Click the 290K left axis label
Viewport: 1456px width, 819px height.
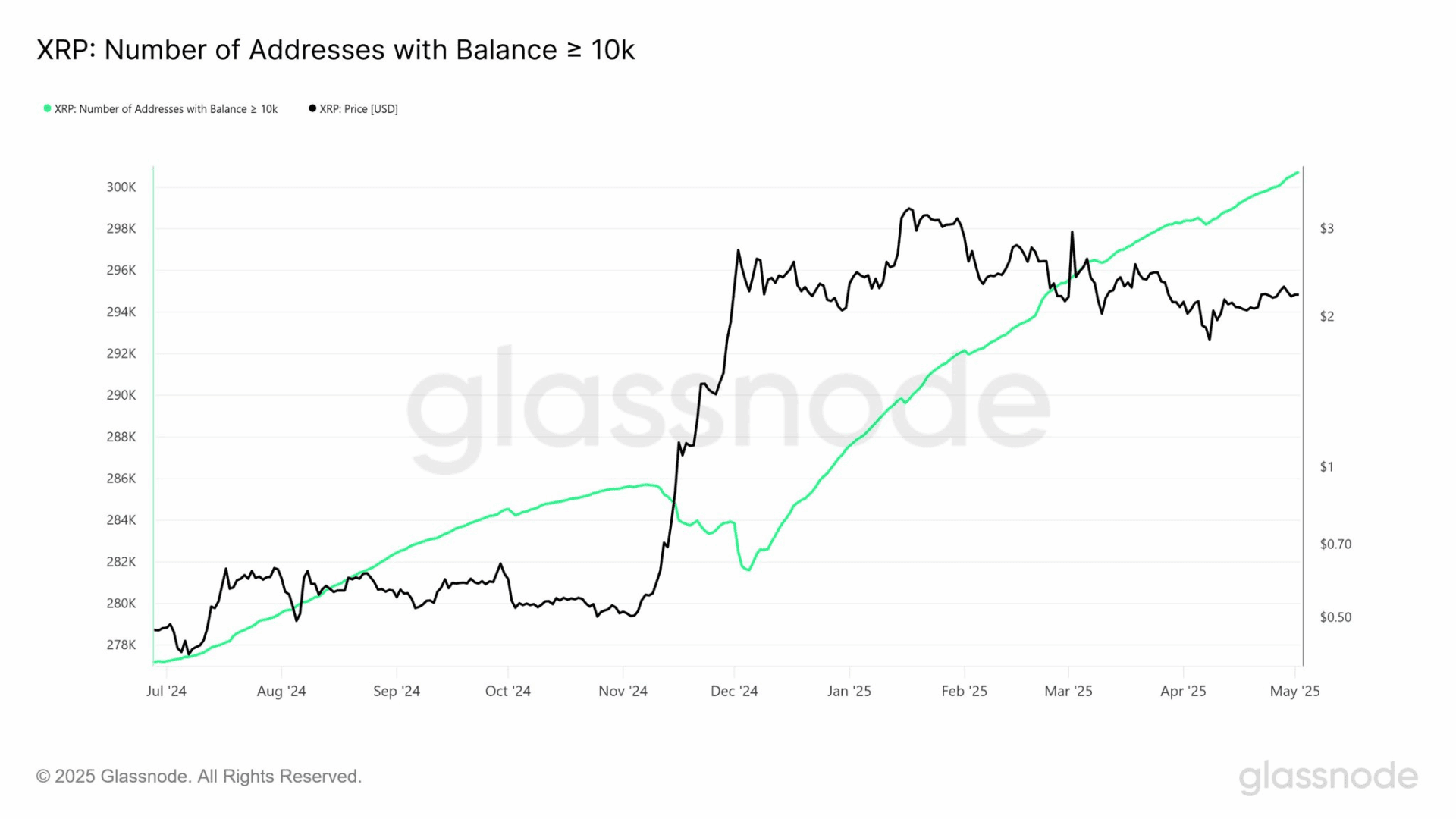(x=121, y=395)
